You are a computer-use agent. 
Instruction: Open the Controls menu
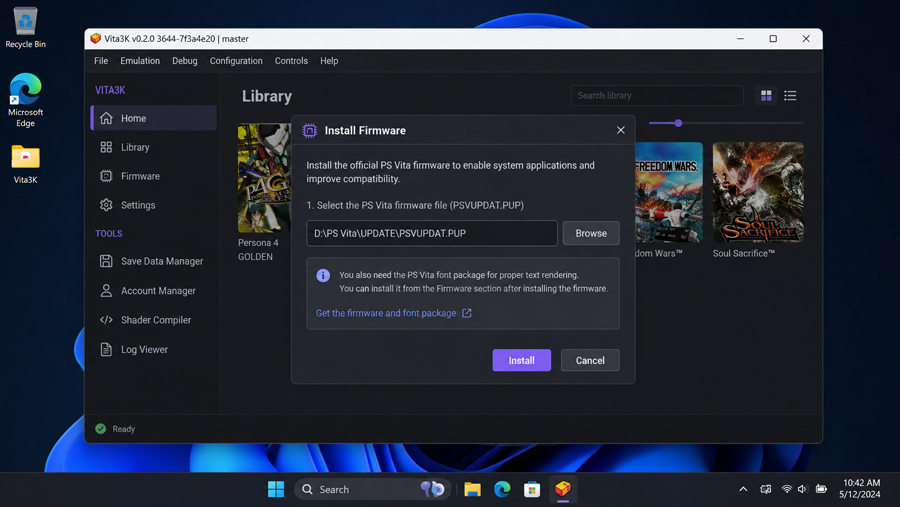tap(291, 61)
